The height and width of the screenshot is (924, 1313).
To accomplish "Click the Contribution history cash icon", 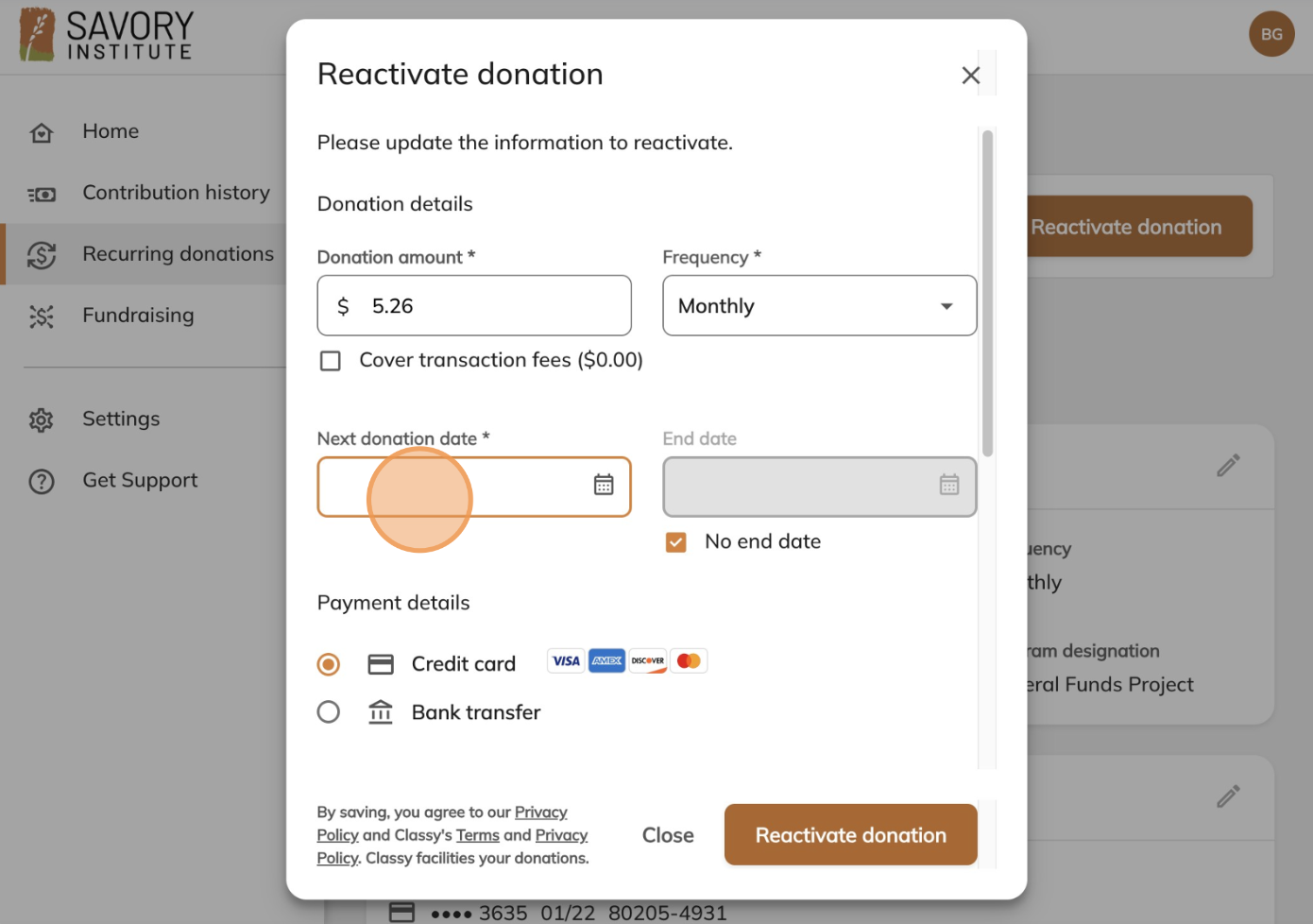I will coord(42,195).
